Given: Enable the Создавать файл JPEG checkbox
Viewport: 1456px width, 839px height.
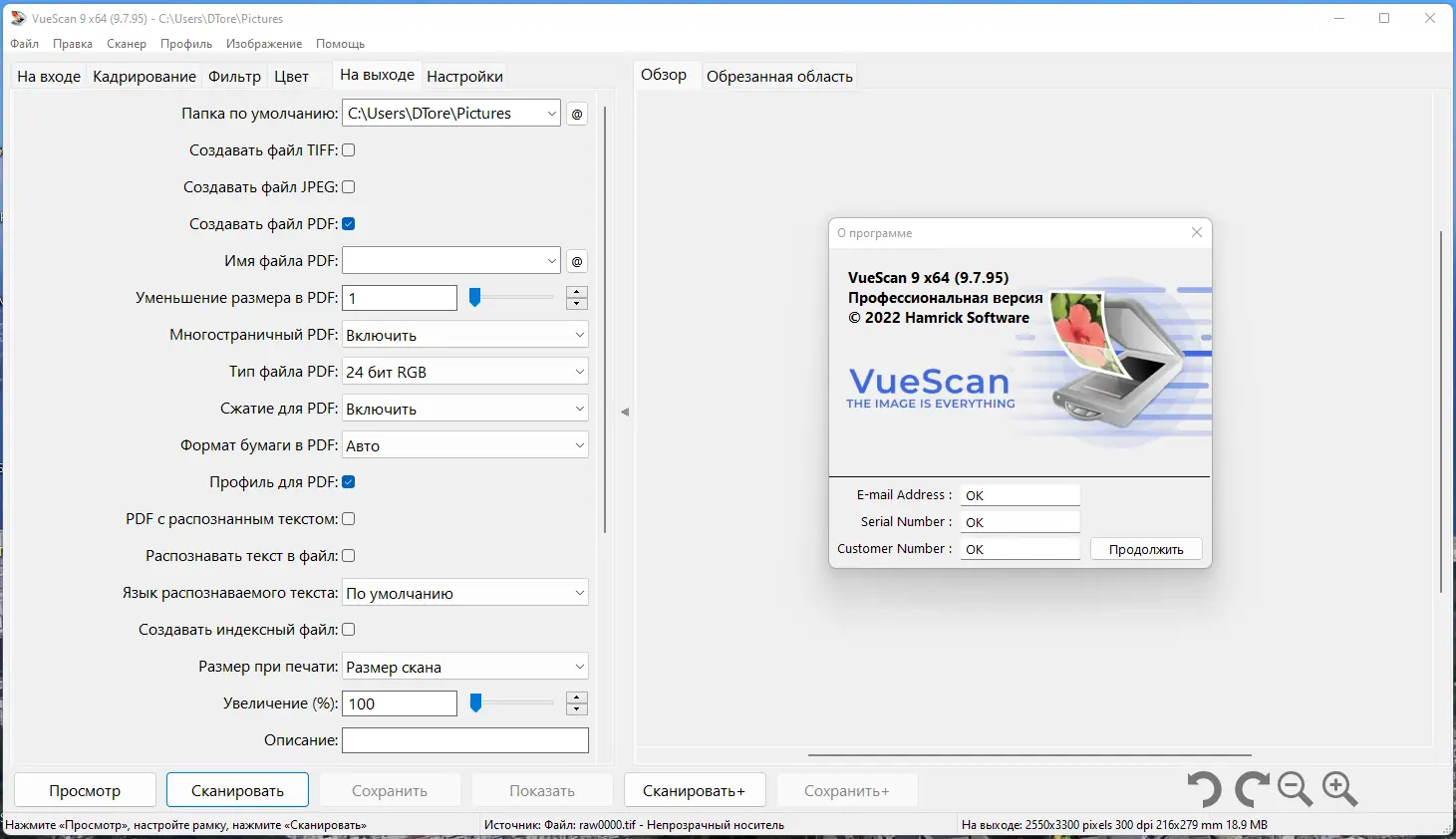Looking at the screenshot, I should [348, 186].
